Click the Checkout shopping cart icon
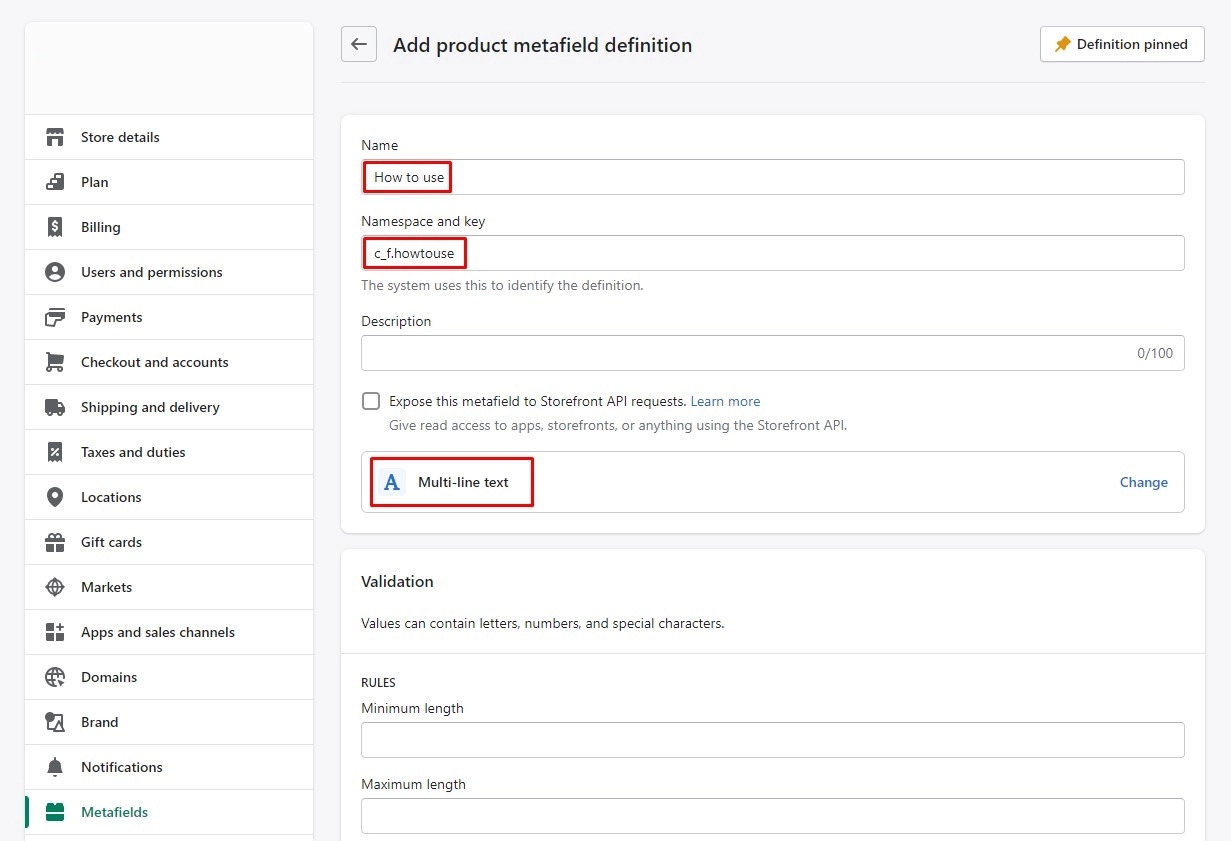1231x841 pixels. (x=55, y=362)
